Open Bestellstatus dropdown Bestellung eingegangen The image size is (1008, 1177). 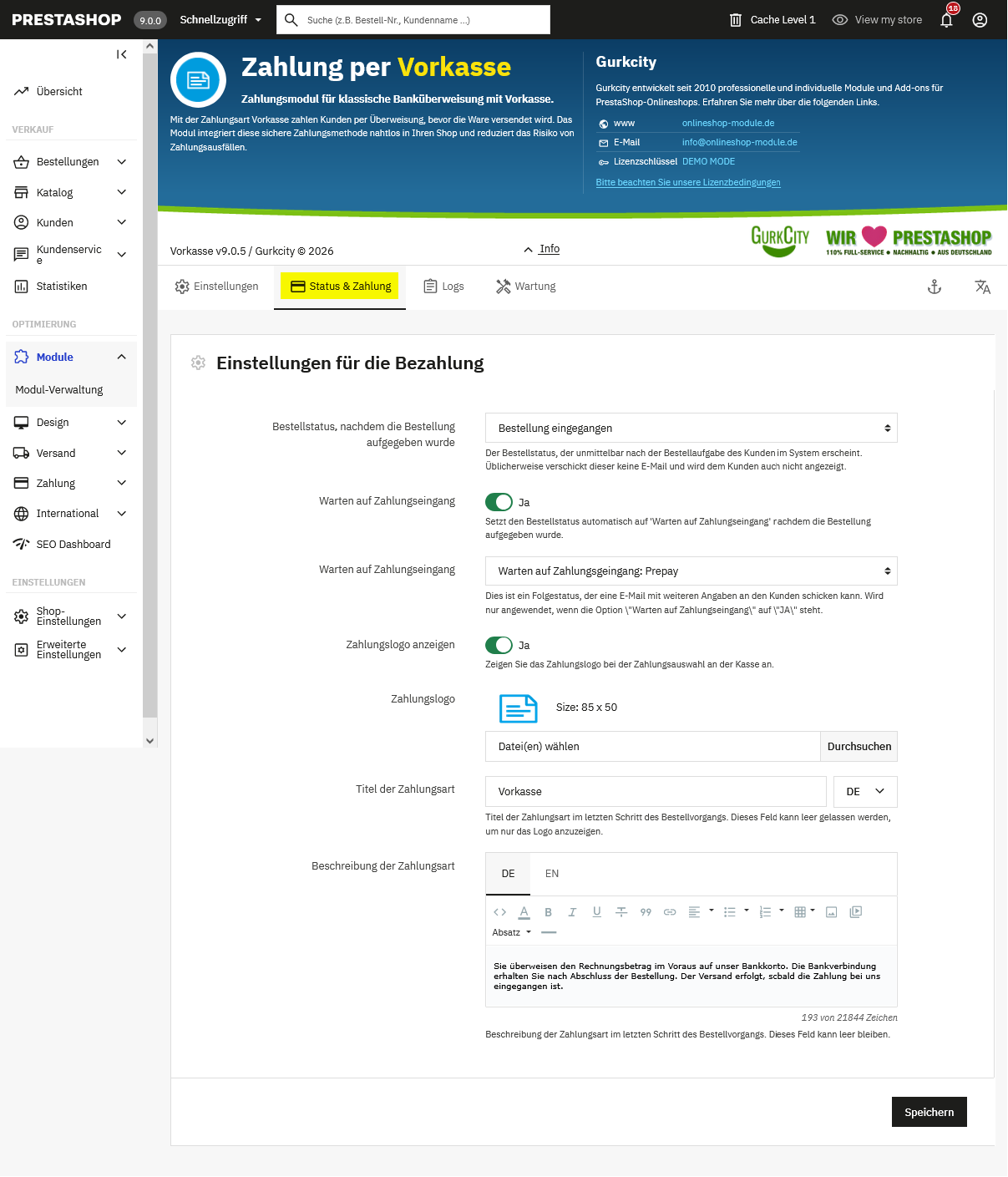[691, 428]
